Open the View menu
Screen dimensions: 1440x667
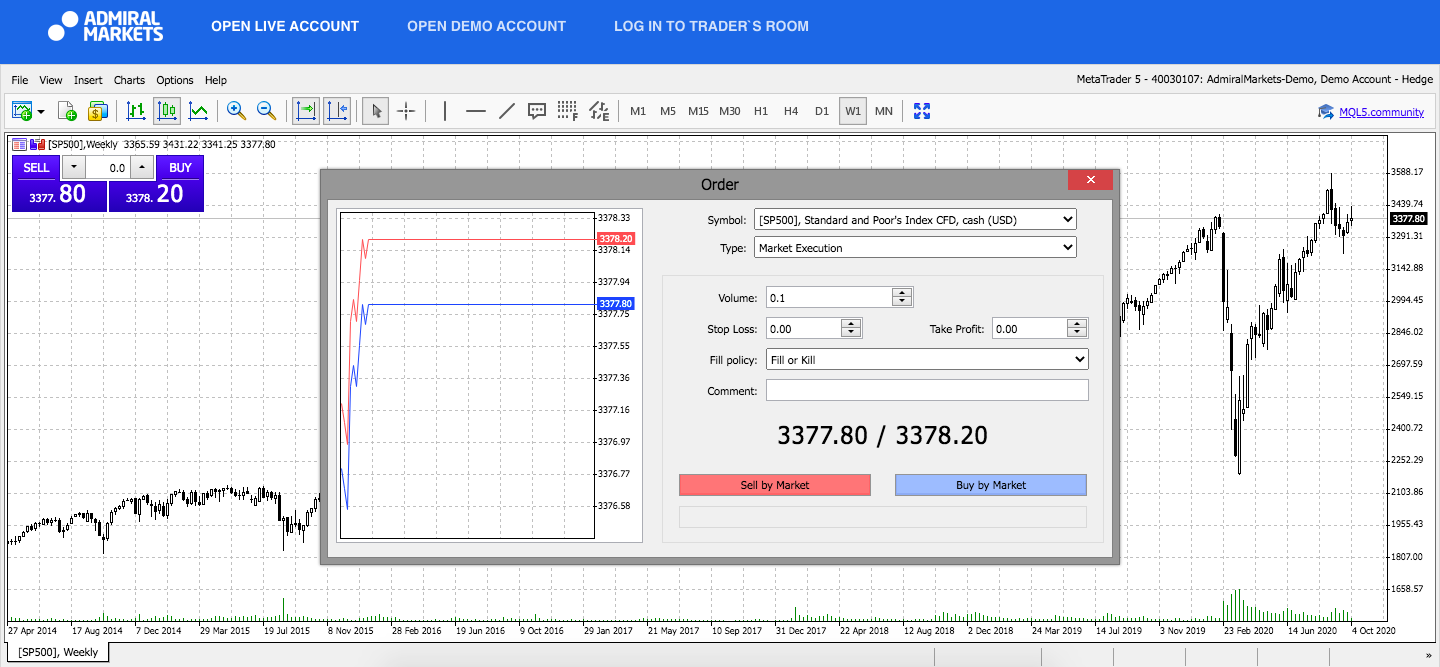click(51, 80)
